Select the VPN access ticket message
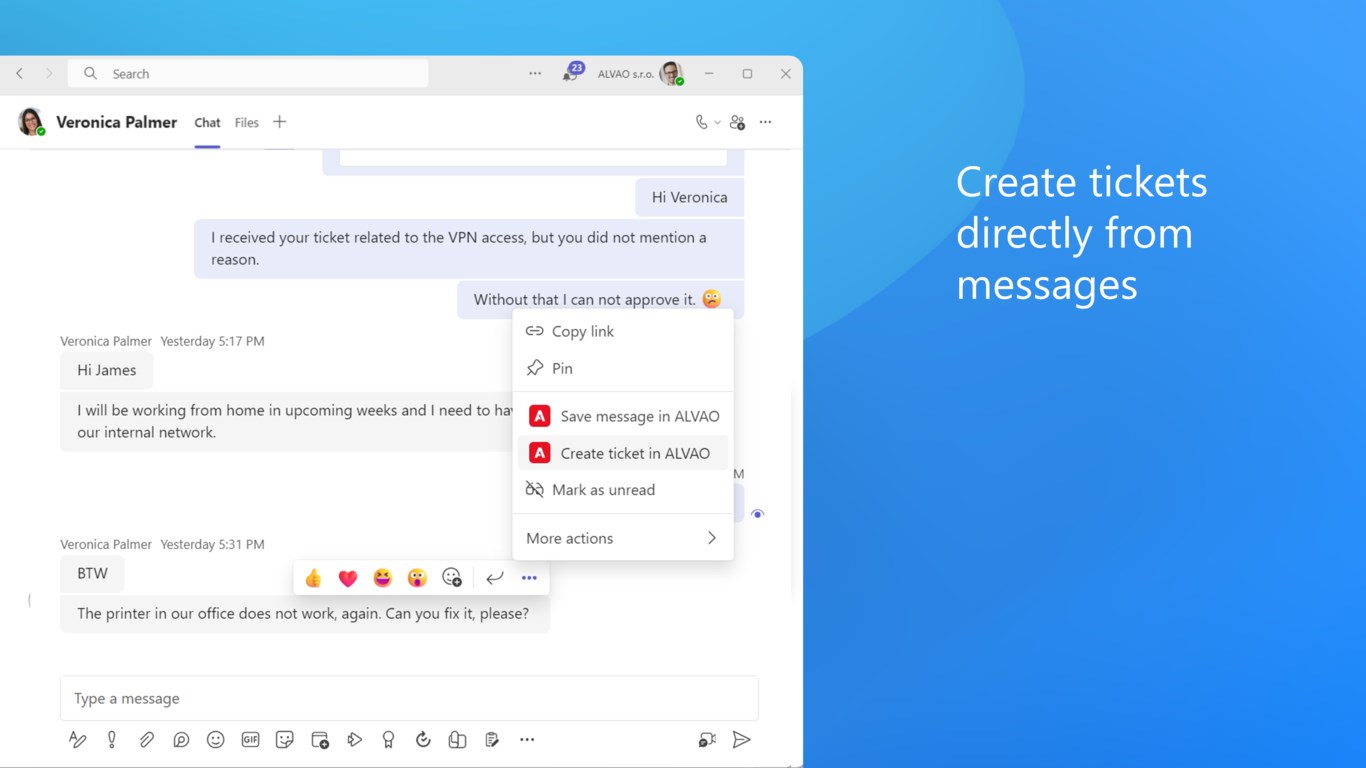 coord(469,248)
